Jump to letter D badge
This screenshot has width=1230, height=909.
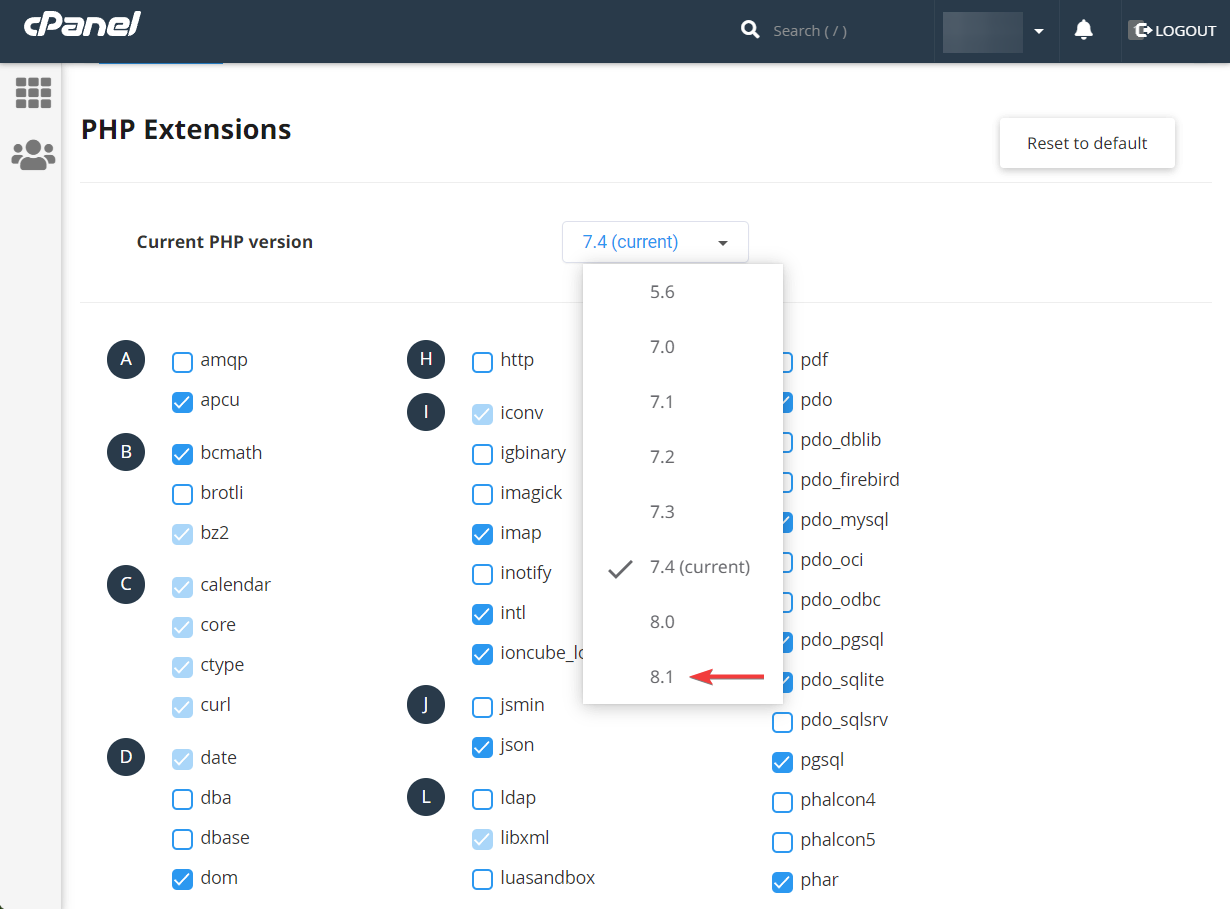(126, 758)
